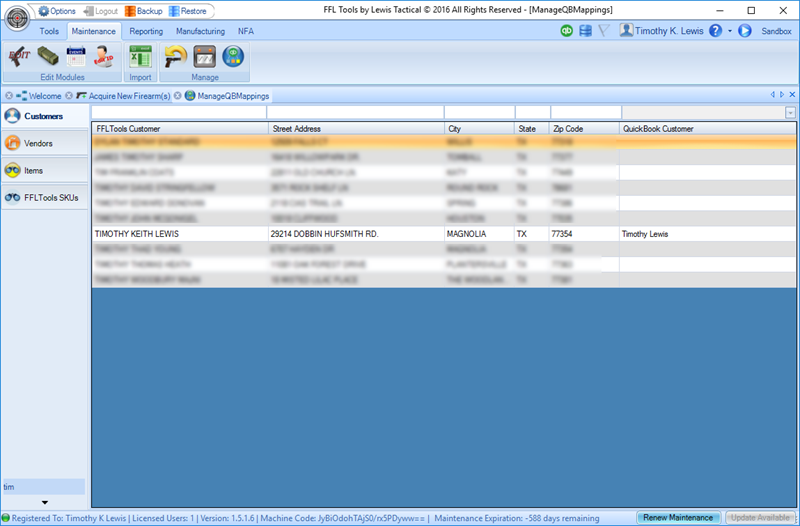This screenshot has width=800, height=526.
Task: Open Options with the gear icon
Action: pyautogui.click(x=57, y=11)
